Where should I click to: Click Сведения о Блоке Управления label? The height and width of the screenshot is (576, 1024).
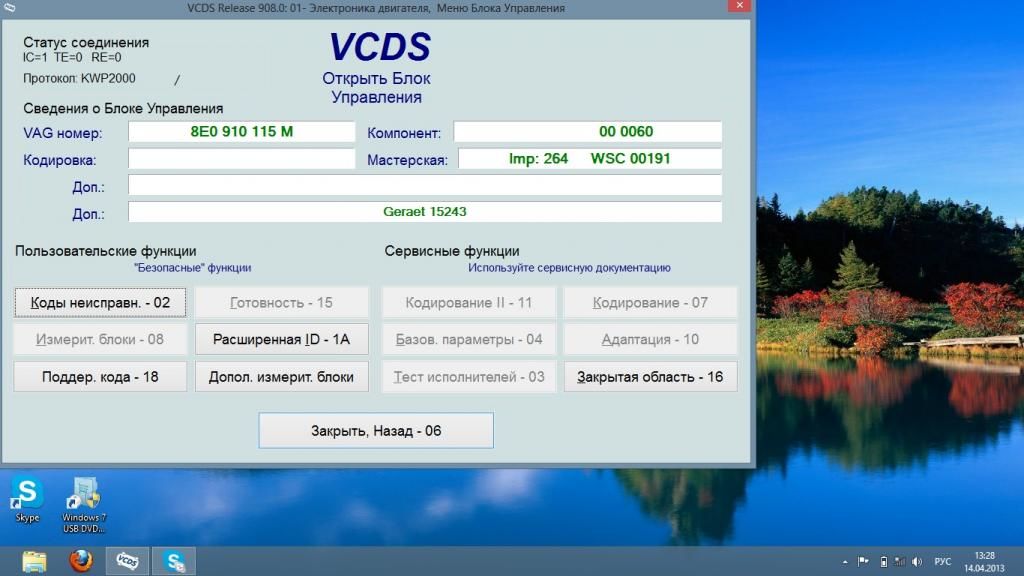[123, 108]
